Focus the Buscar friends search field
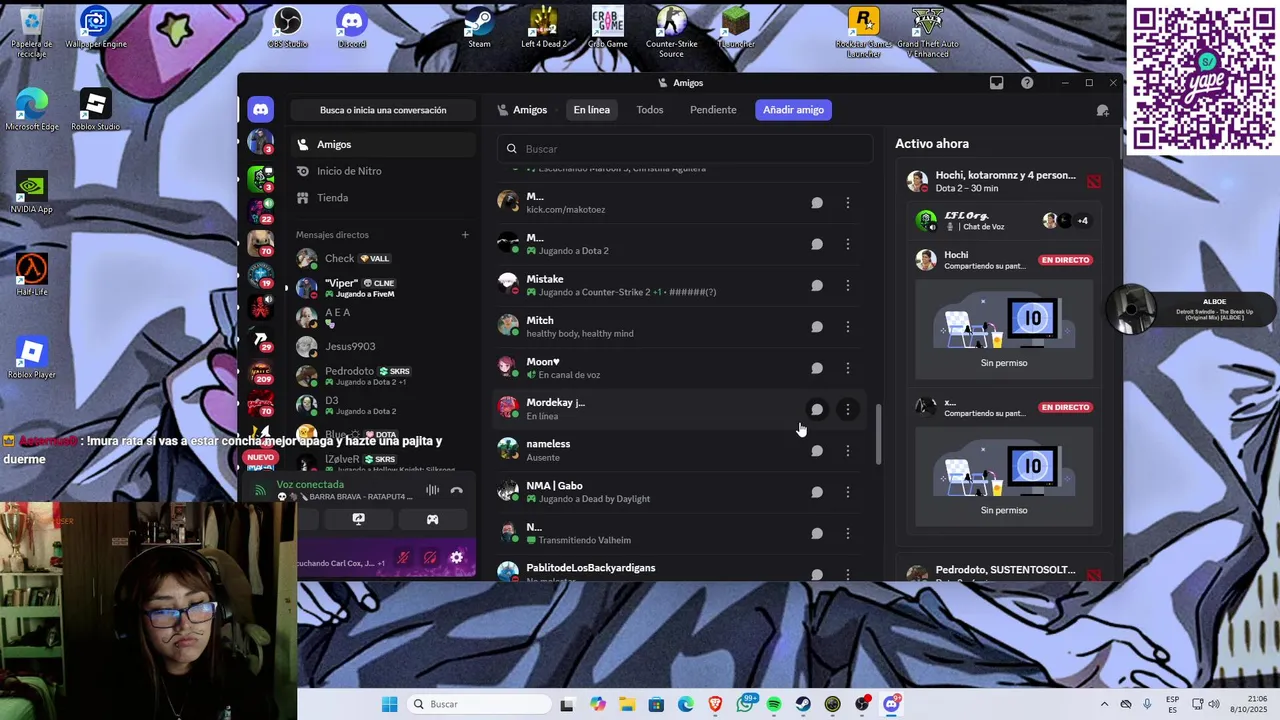 tap(685, 149)
